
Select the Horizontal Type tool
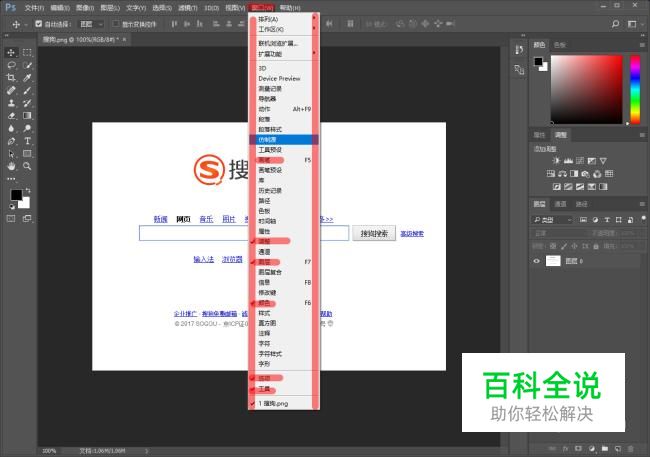pos(27,141)
